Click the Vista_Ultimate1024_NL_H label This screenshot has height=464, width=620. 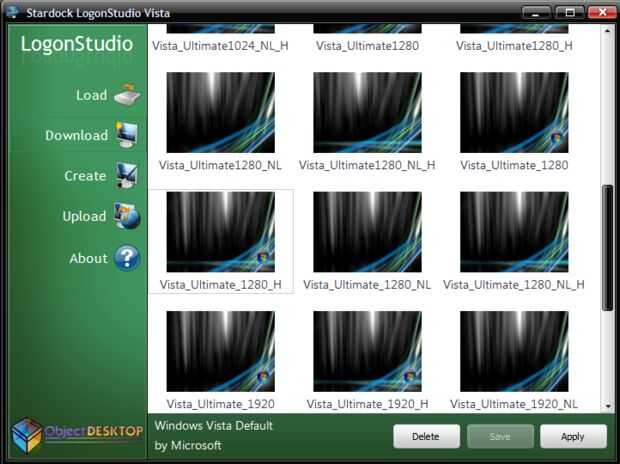coord(220,46)
